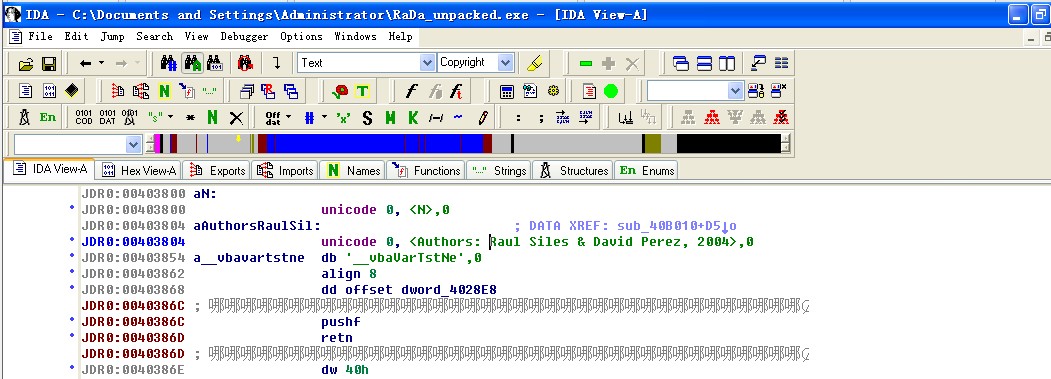
Task: Click the 'align 8' line
Action: coord(349,274)
